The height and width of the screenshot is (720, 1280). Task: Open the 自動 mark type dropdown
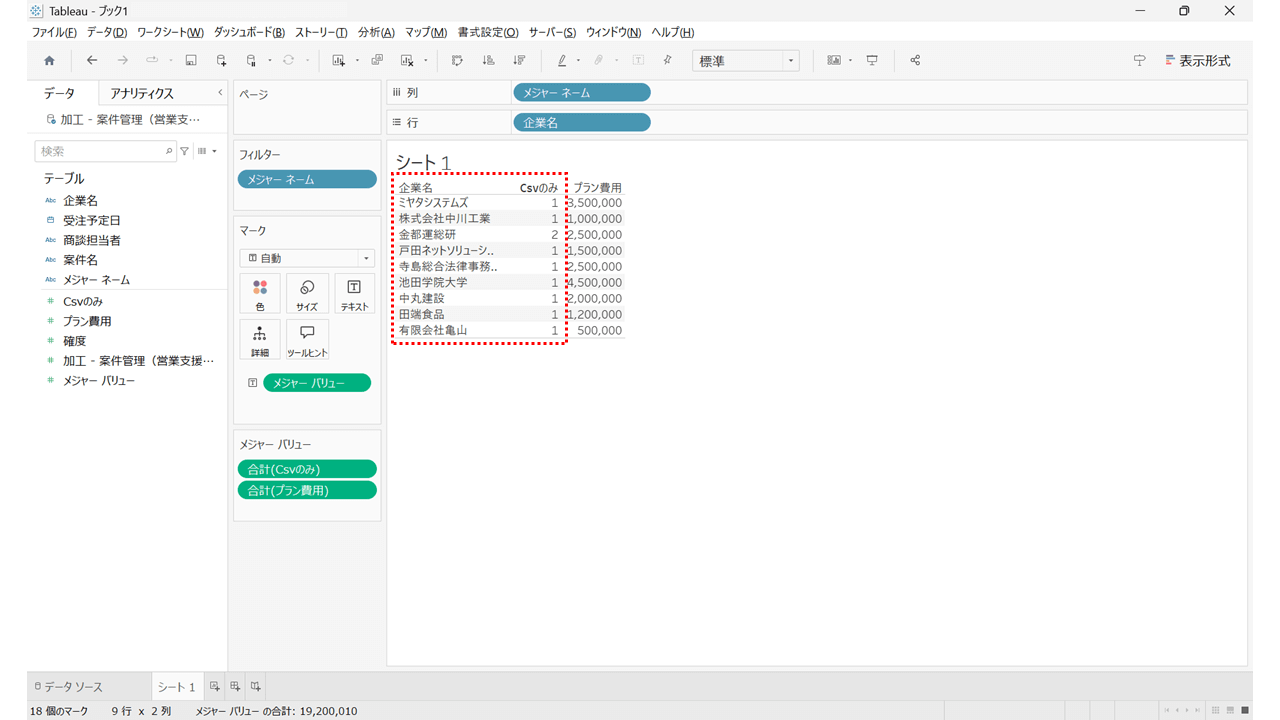[x=307, y=258]
